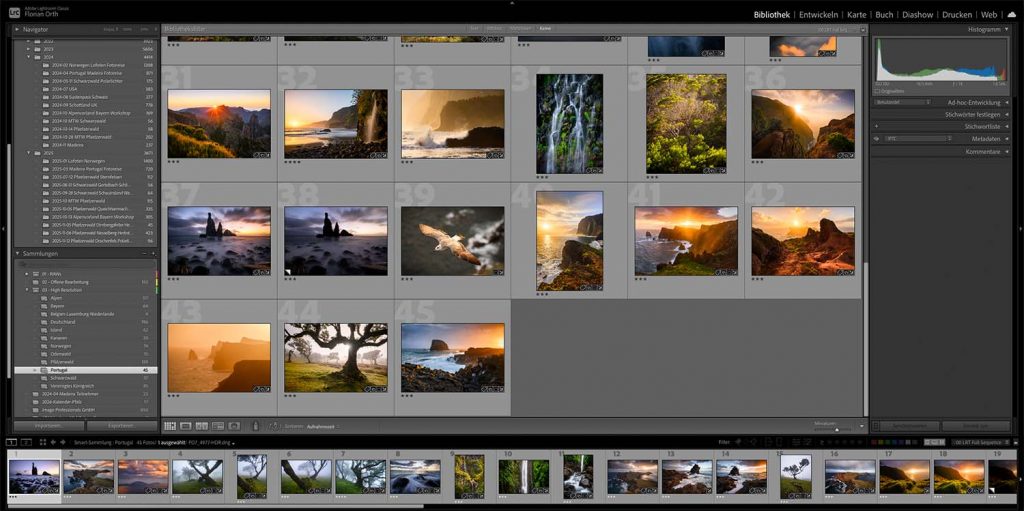The height and width of the screenshot is (511, 1024).
Task: Collapse the 2024 folder tree
Action: click(x=29, y=57)
